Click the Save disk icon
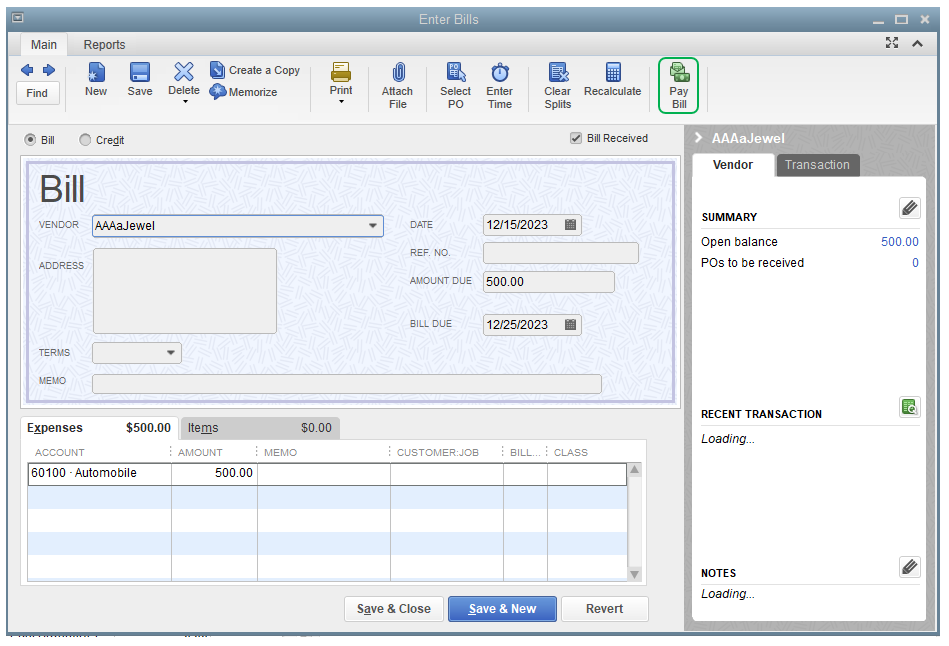Image resolution: width=949 pixels, height=646 pixels. (x=140, y=72)
